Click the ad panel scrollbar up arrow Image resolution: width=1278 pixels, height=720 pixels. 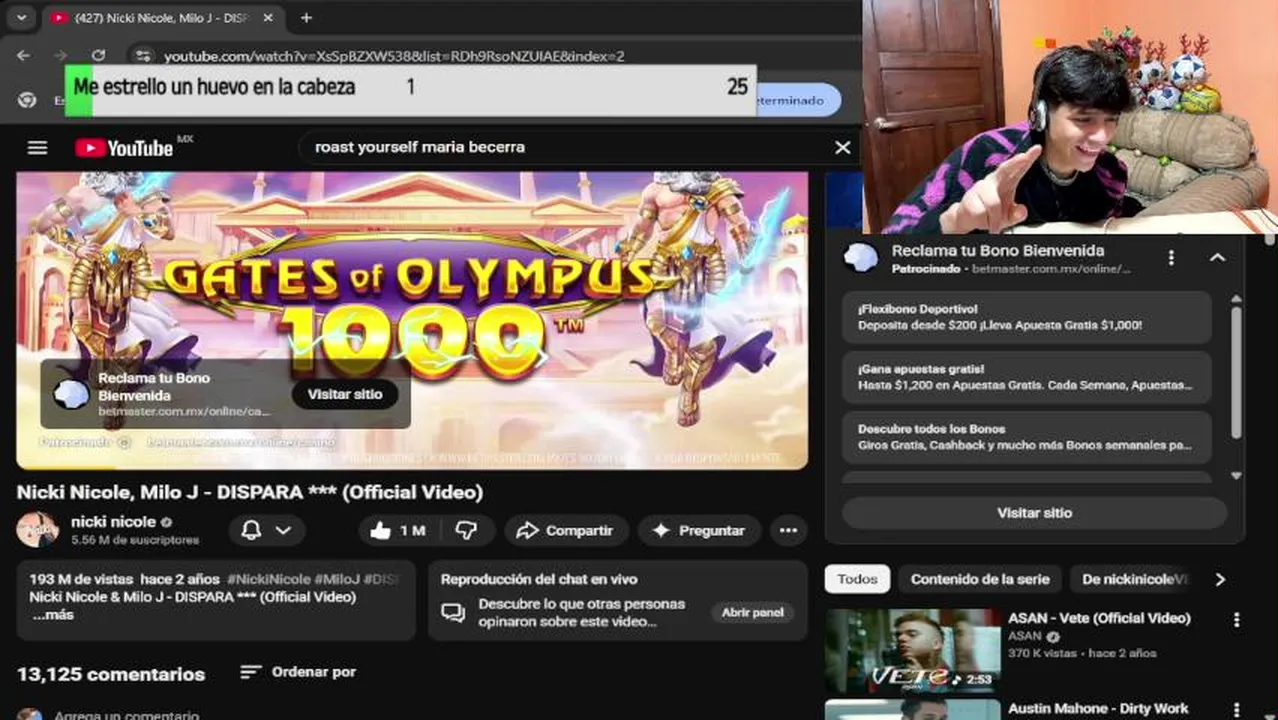coord(1236,299)
